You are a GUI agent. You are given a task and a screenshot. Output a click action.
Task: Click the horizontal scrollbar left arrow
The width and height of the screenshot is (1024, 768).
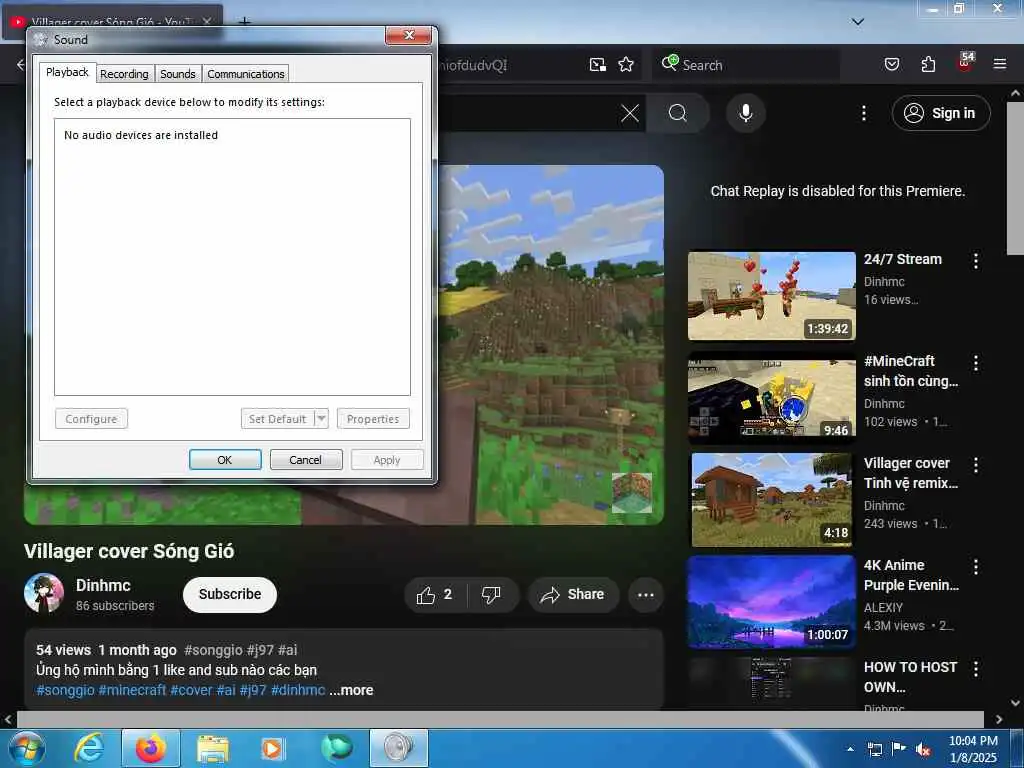[x=8, y=719]
